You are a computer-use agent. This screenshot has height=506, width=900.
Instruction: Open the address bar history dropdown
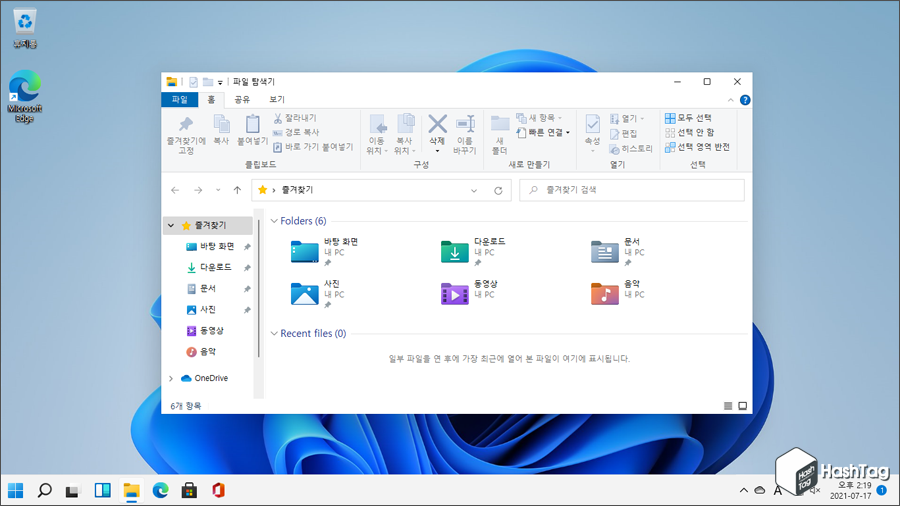click(474, 190)
